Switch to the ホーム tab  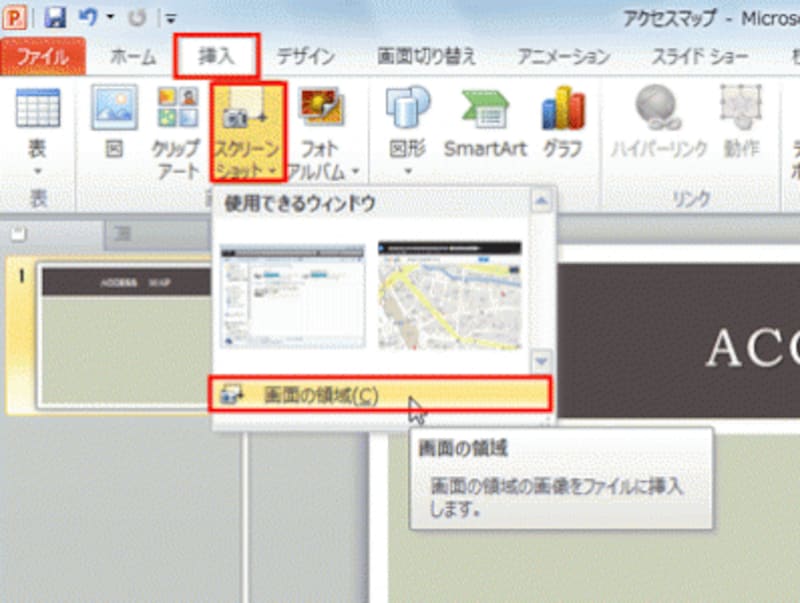pos(133,57)
